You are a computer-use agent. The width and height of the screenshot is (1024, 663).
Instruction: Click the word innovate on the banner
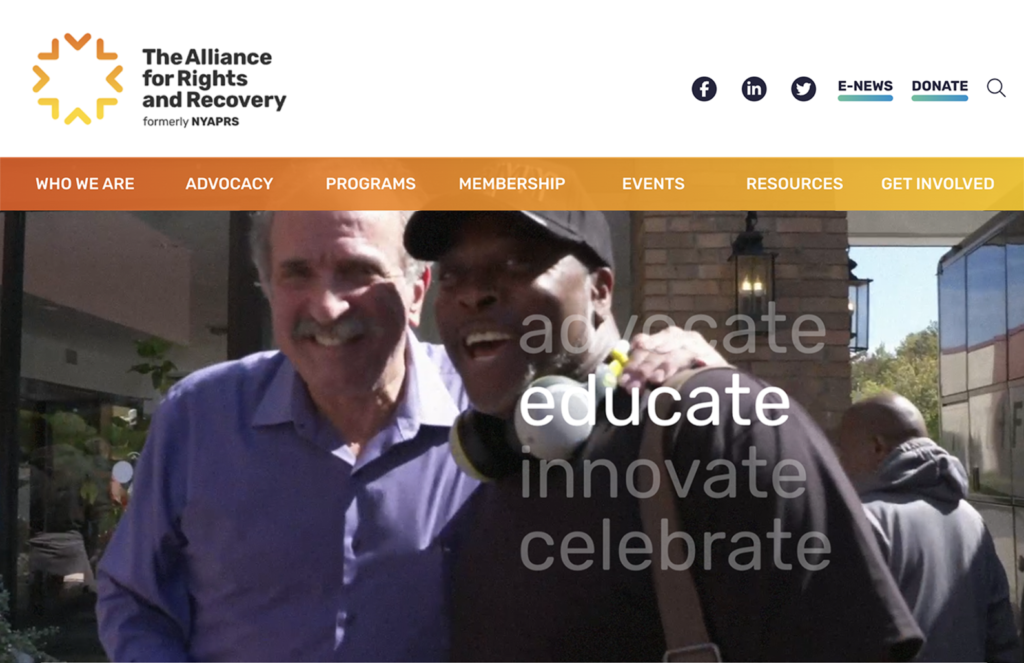click(x=663, y=474)
